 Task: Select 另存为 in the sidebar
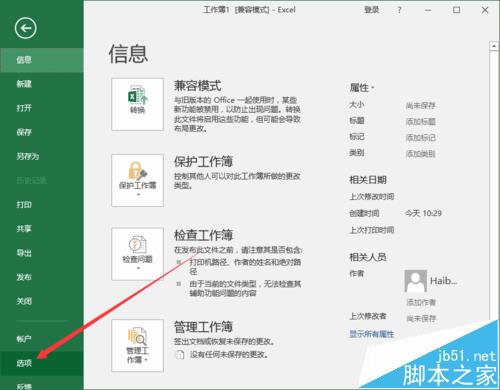click(x=42, y=156)
